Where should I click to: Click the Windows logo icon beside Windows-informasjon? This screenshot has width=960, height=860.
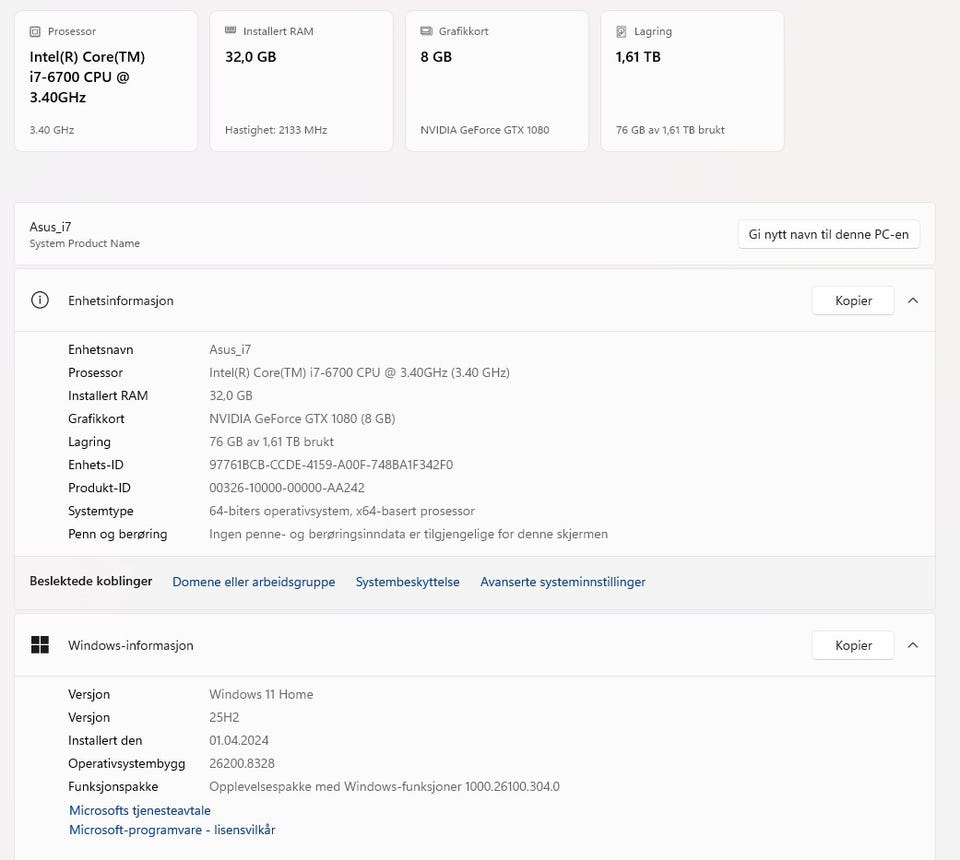[40, 645]
